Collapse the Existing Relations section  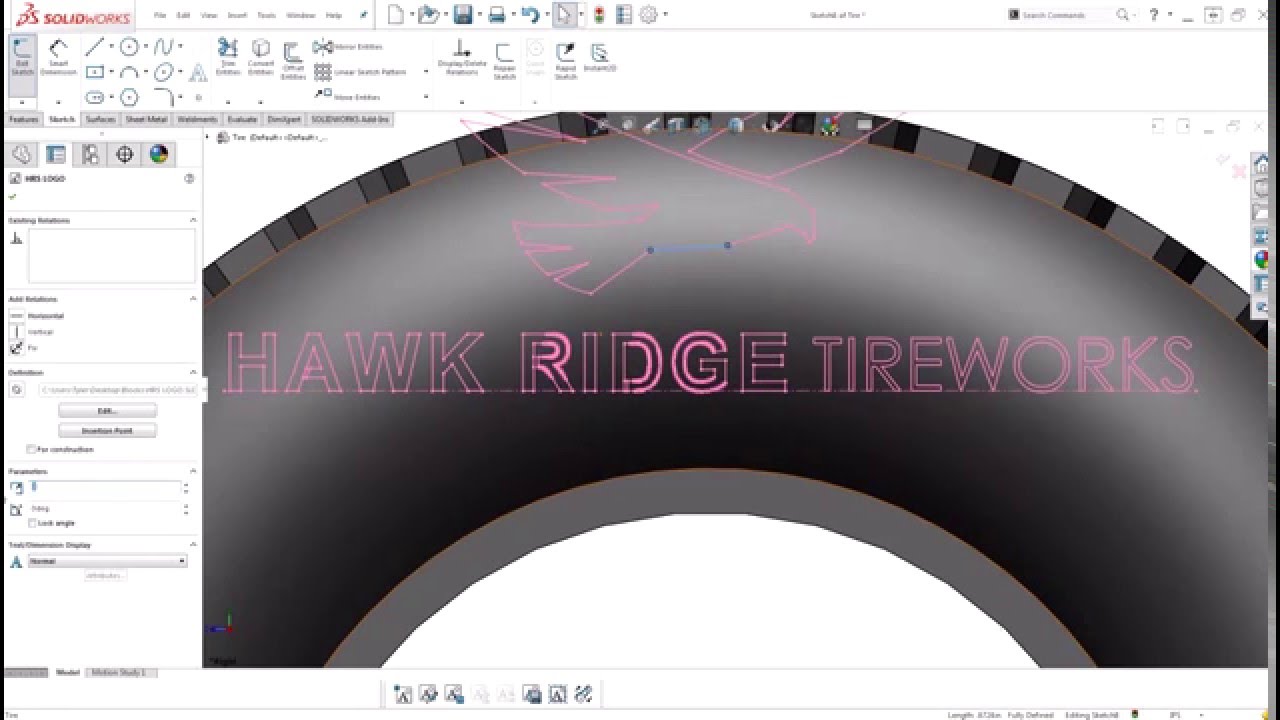[193, 220]
